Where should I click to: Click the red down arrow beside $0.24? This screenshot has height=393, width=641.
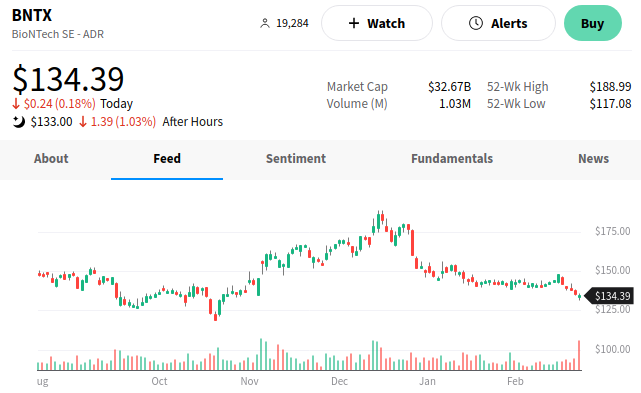coord(16,104)
